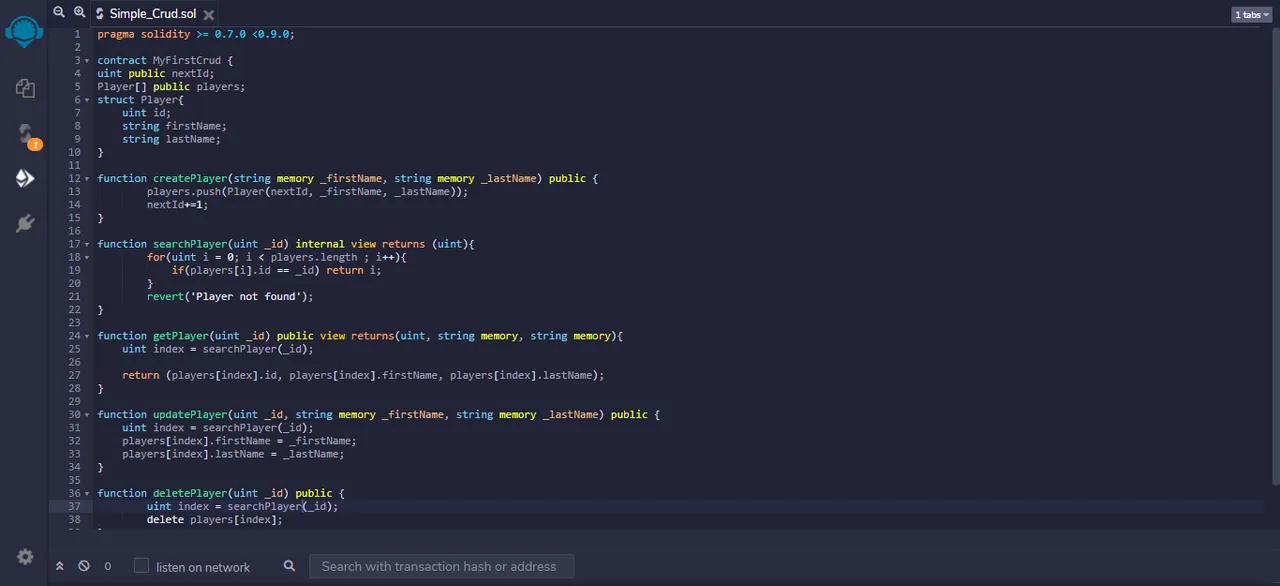Viewport: 1280px width, 586px height.
Task: Click the 'delete players[index];' line
Action: pos(215,519)
